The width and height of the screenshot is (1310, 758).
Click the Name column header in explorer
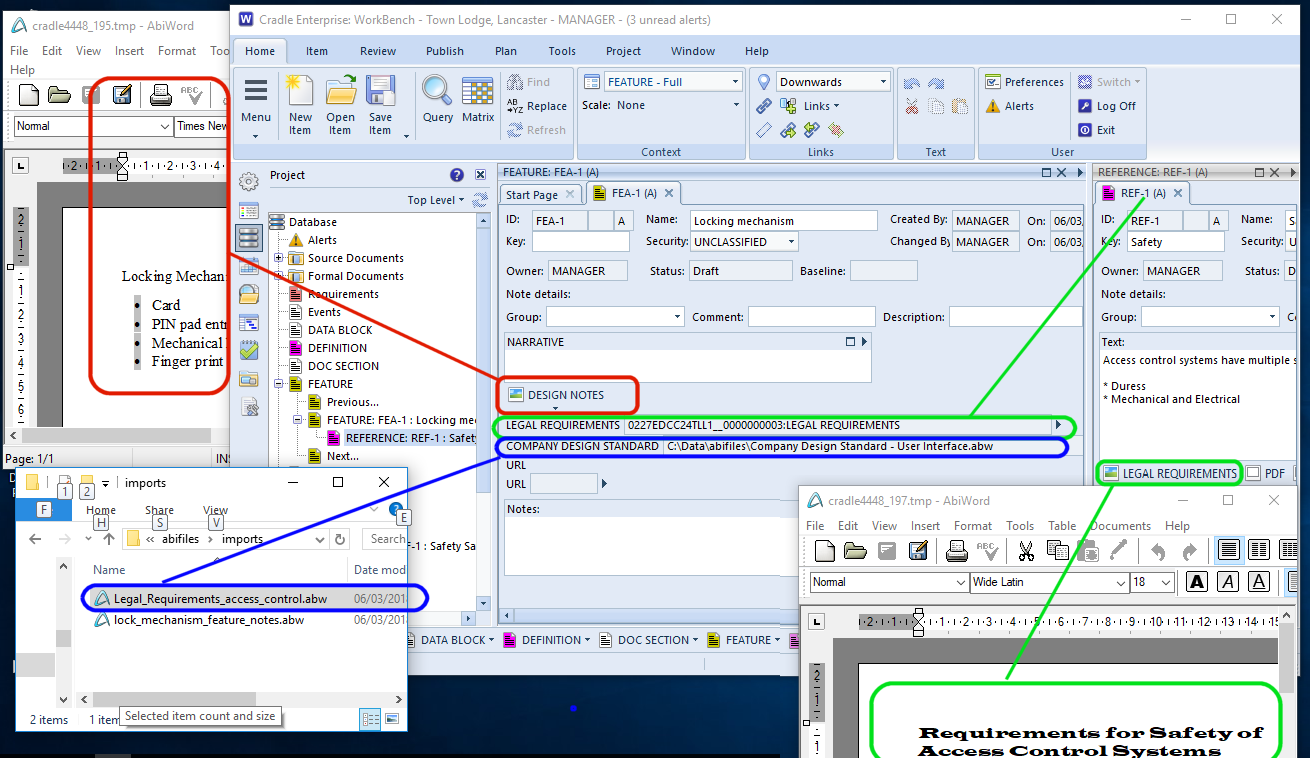pos(110,570)
